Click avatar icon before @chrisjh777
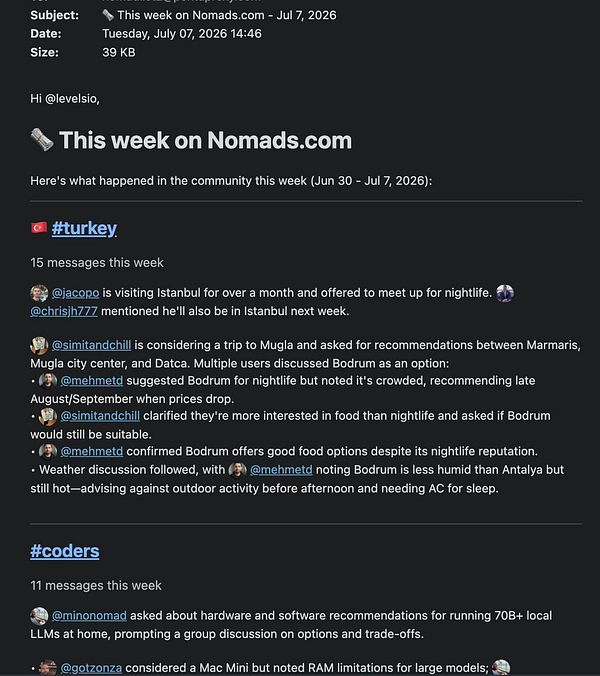The width and height of the screenshot is (600, 676). 505,293
